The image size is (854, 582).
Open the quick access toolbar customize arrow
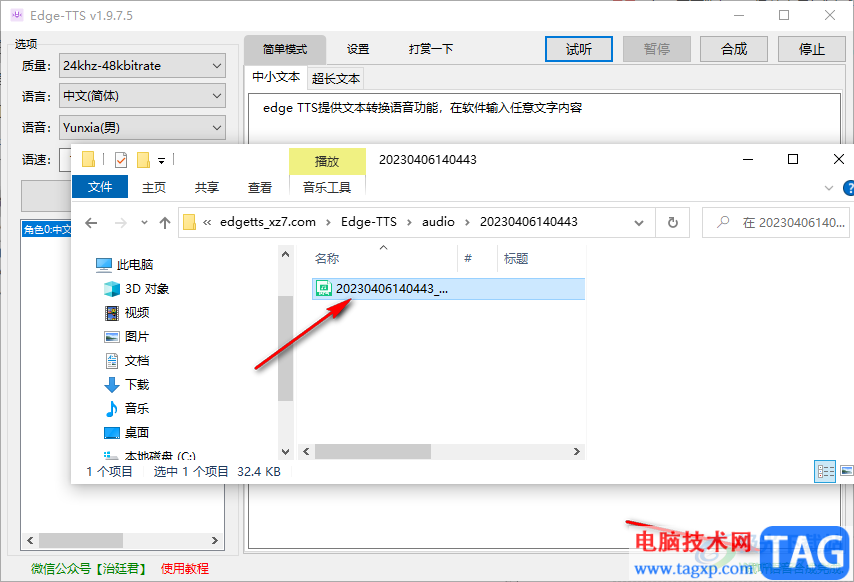click(161, 161)
